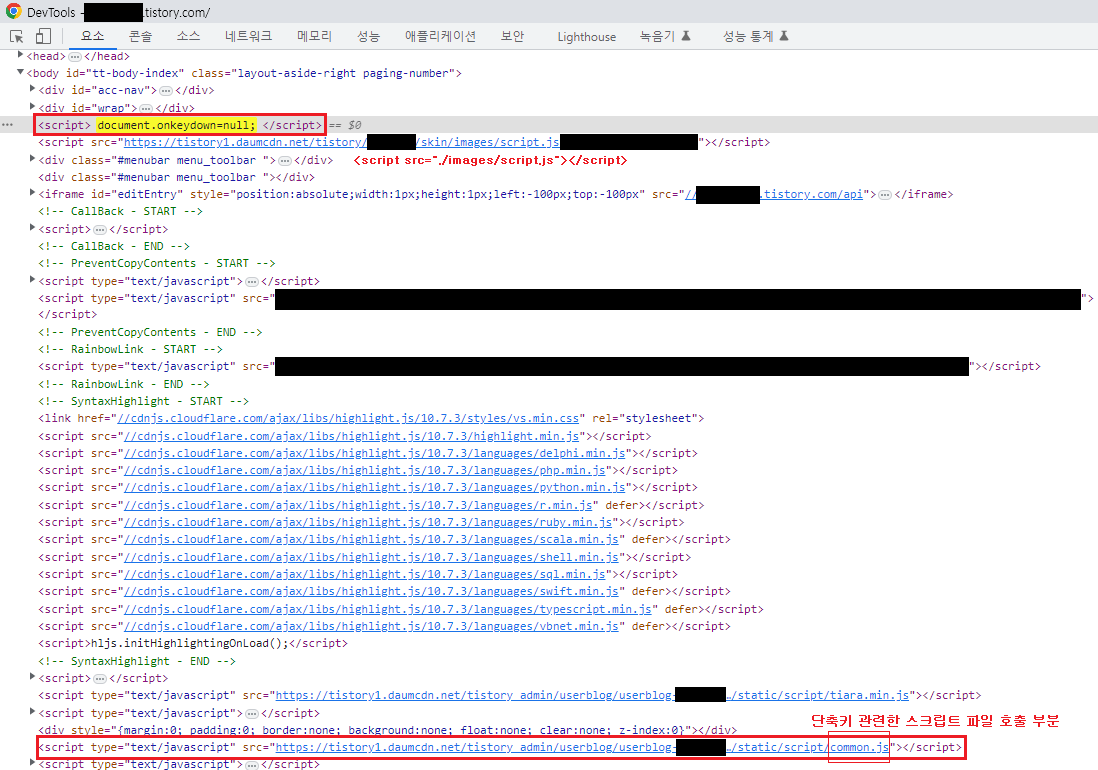Image resolution: width=1098 pixels, height=770 pixels.
Task: Expand the collapsed head ellipsis badge
Action: pos(75,56)
